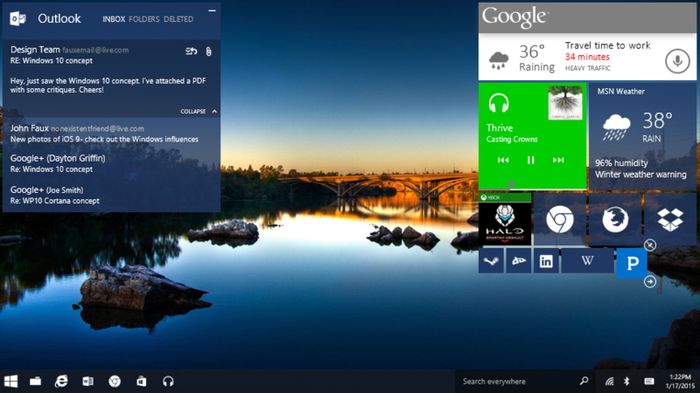Skip to next track in music tile
700x393 pixels.
pos(558,160)
